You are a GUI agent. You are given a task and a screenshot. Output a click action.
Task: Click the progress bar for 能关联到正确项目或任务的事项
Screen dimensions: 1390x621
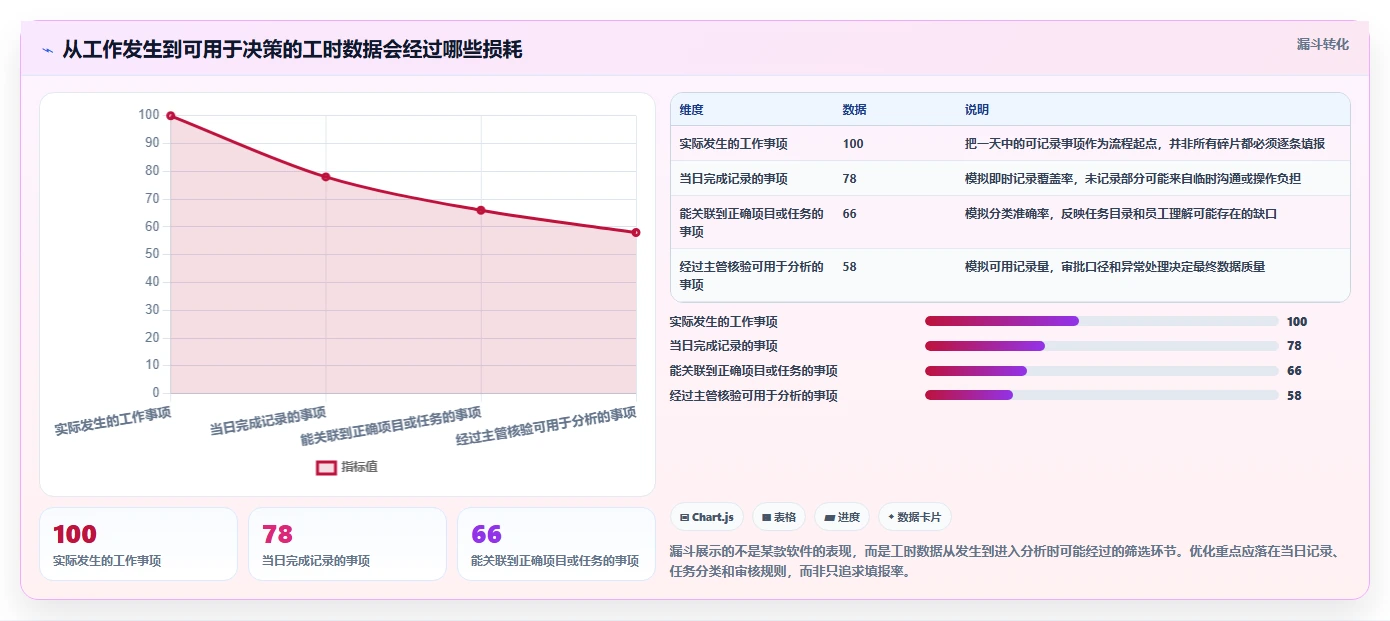click(x=1102, y=371)
